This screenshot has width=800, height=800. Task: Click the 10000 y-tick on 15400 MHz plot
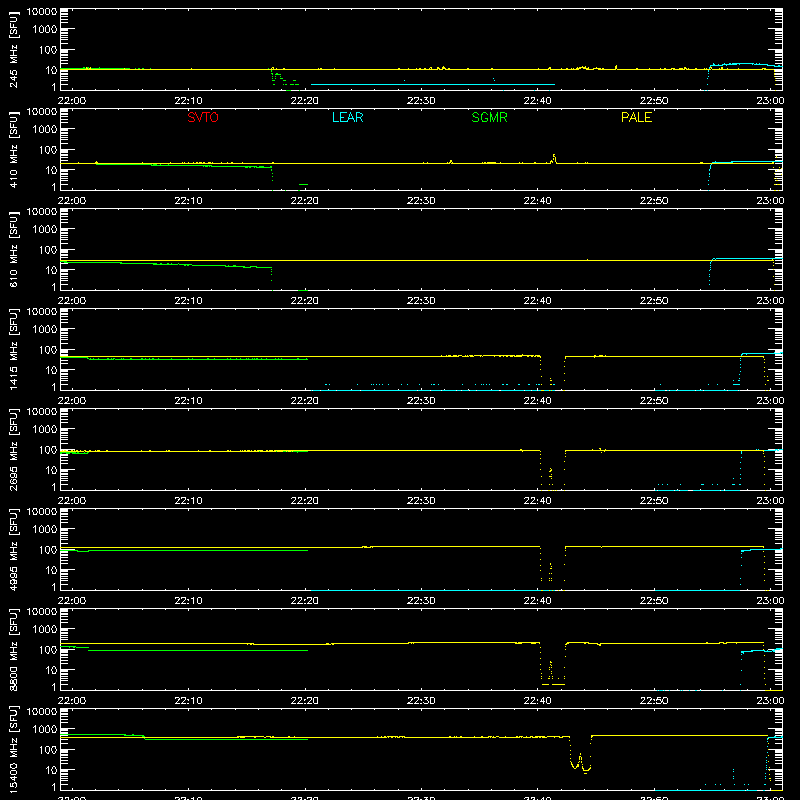42,712
